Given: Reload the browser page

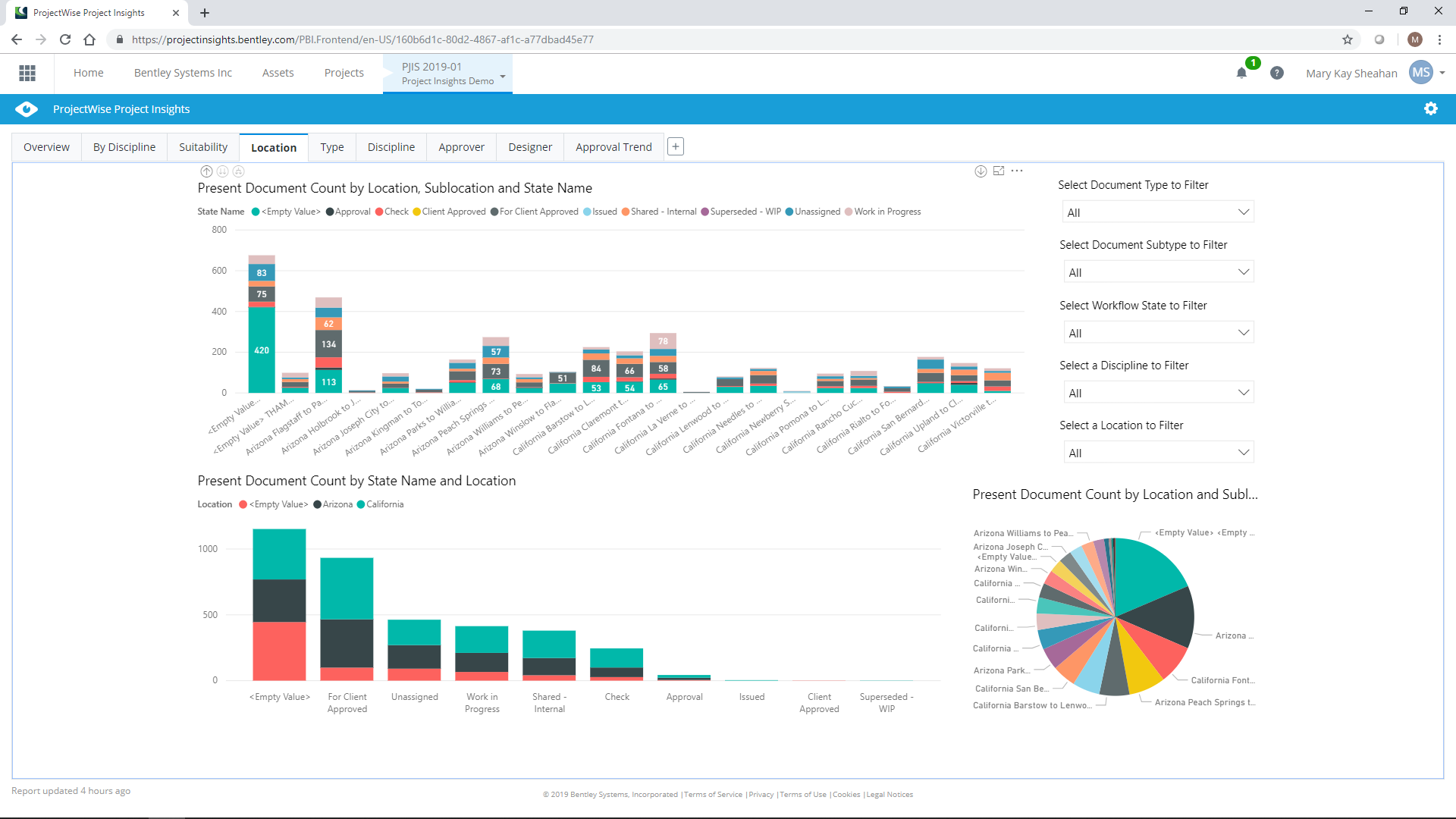Looking at the screenshot, I should coord(65,39).
